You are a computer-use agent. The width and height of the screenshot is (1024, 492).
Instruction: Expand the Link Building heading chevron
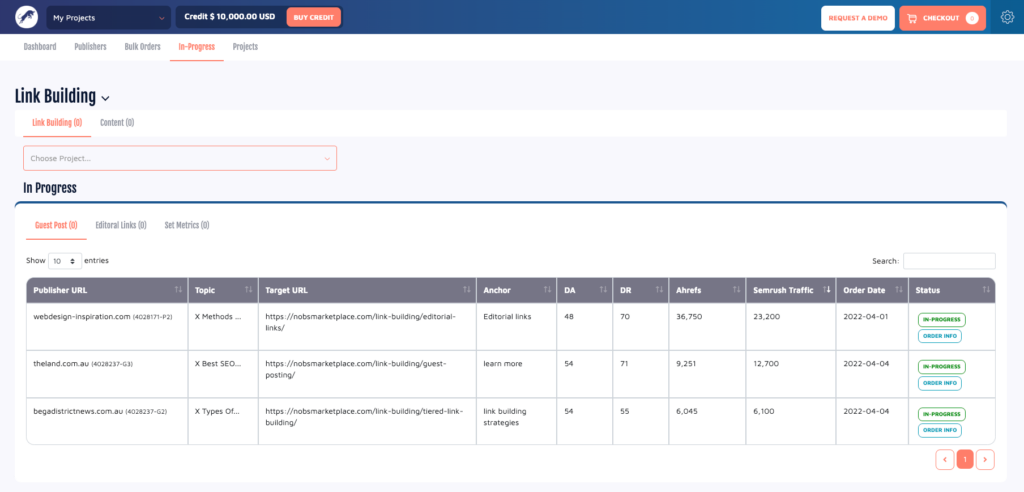click(x=105, y=98)
